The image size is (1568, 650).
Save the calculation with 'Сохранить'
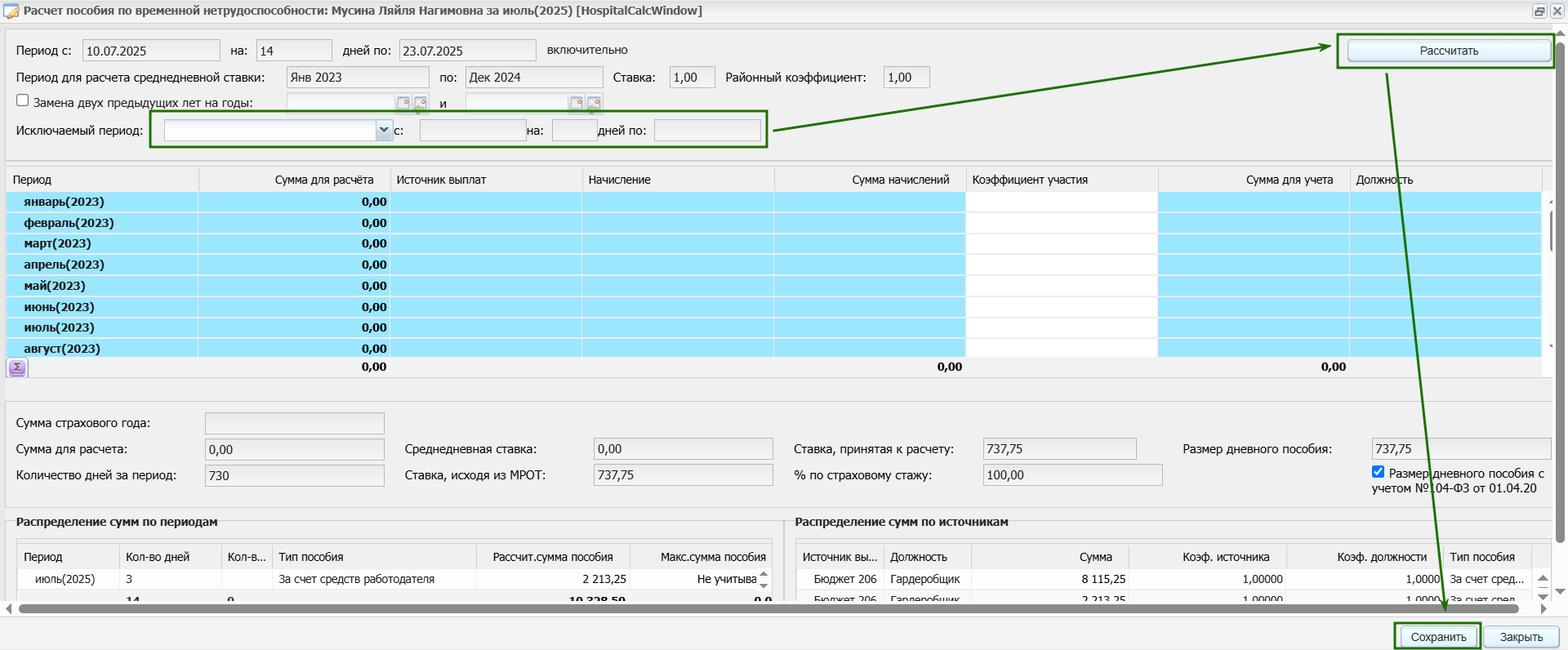(x=1438, y=637)
